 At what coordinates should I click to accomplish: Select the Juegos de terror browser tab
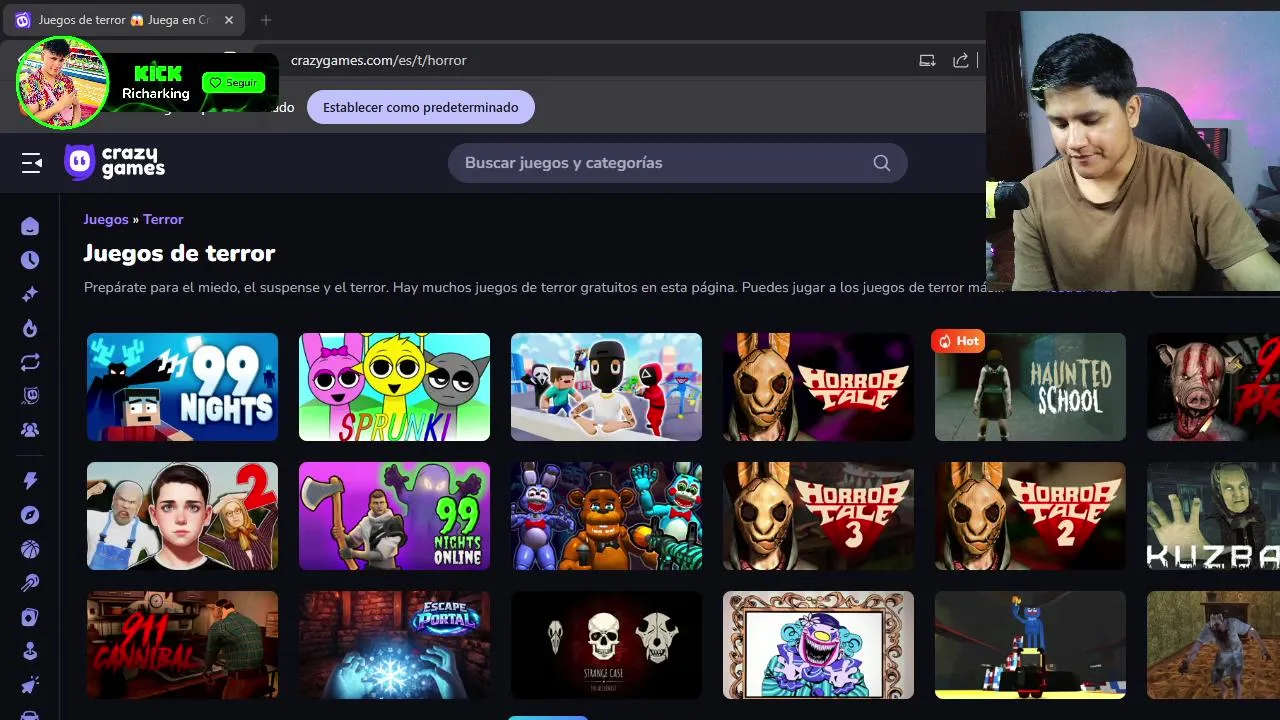tap(126, 20)
